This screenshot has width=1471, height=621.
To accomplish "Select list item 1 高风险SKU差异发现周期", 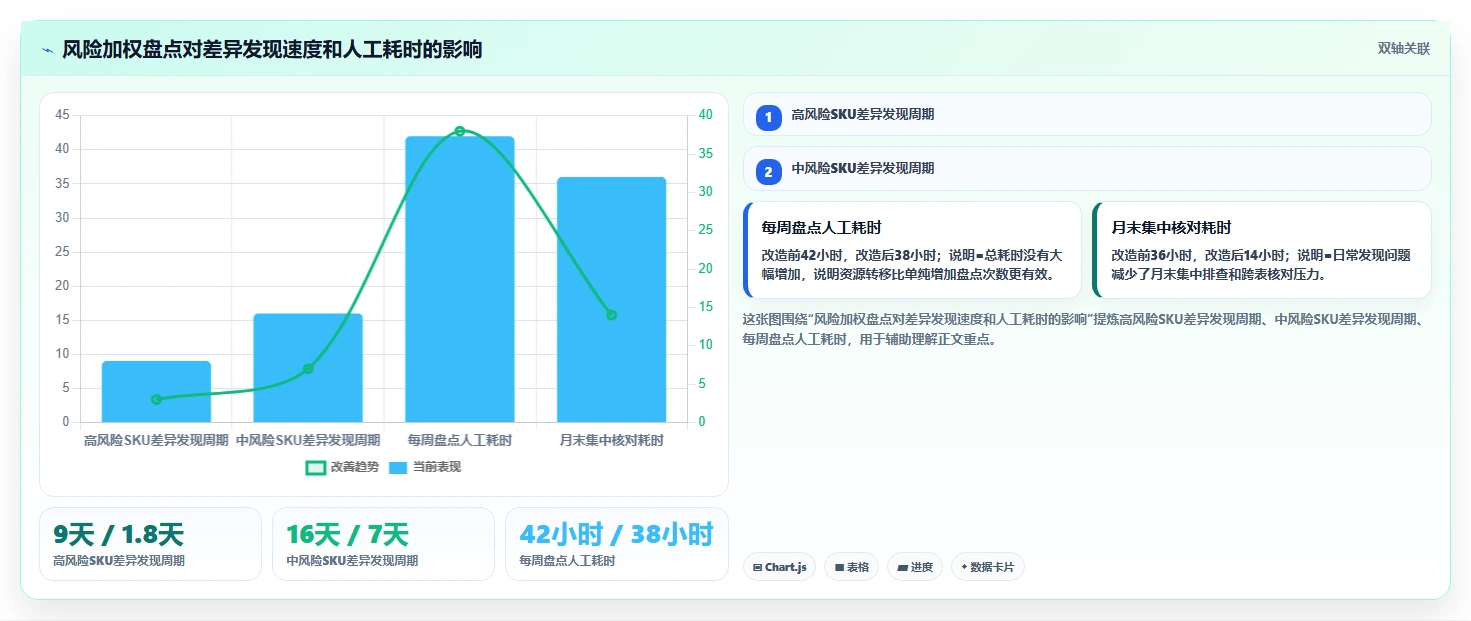I will pos(1087,114).
